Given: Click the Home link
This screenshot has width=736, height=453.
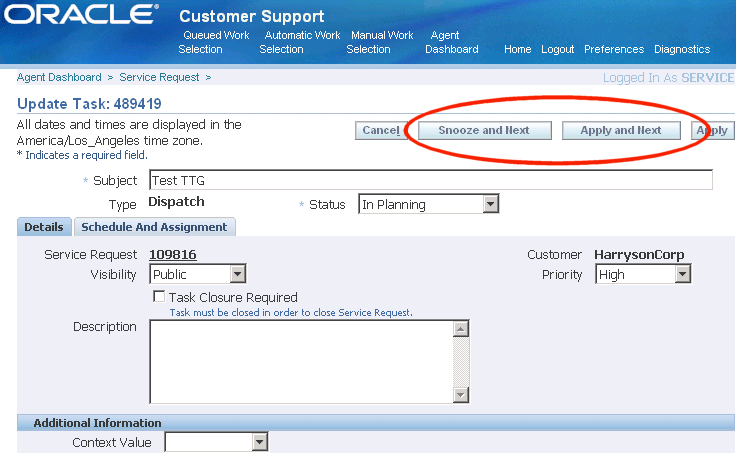Looking at the screenshot, I should 518,49.
